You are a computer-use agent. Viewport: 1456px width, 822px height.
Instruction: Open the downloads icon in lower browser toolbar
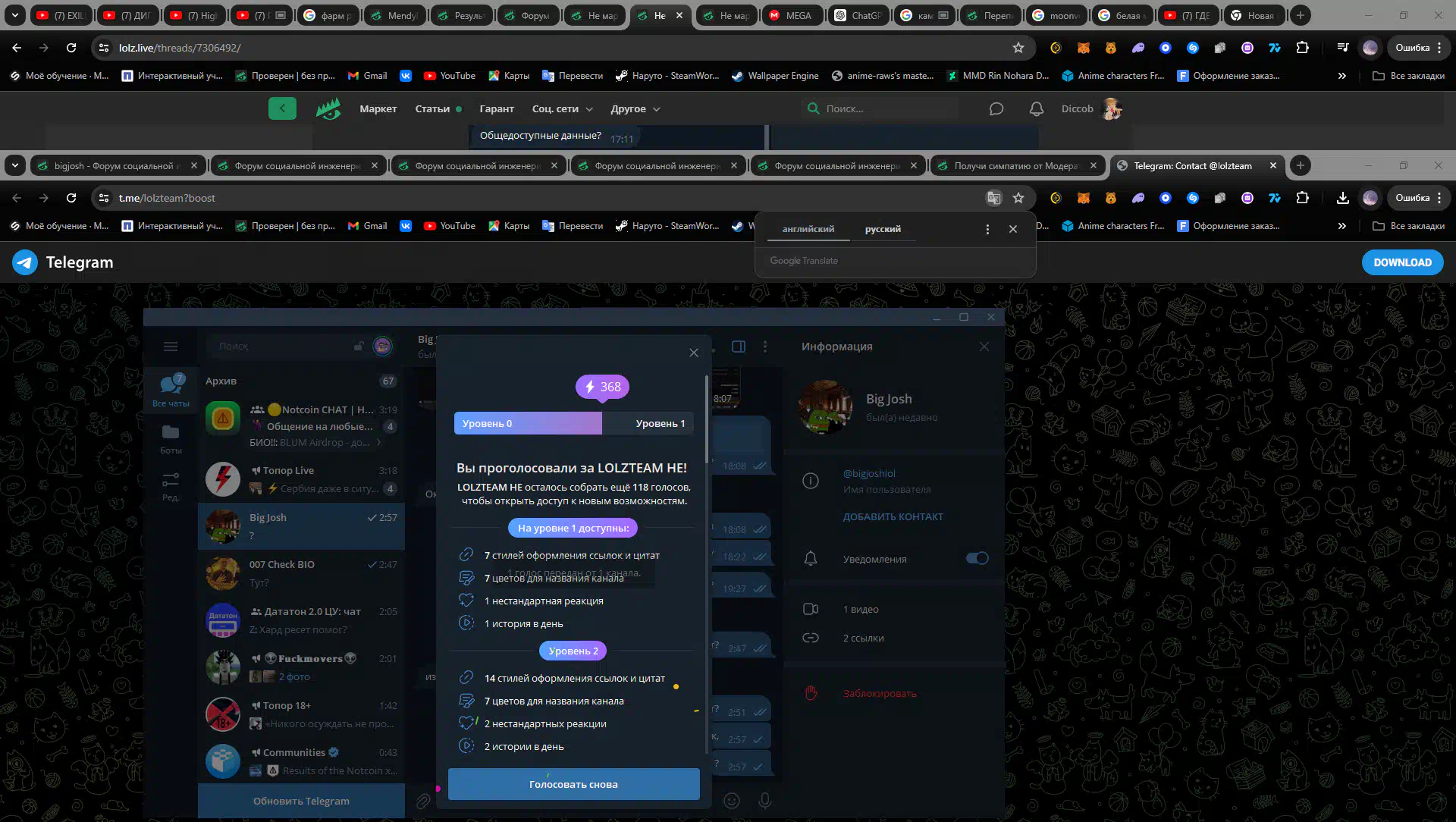1342,198
